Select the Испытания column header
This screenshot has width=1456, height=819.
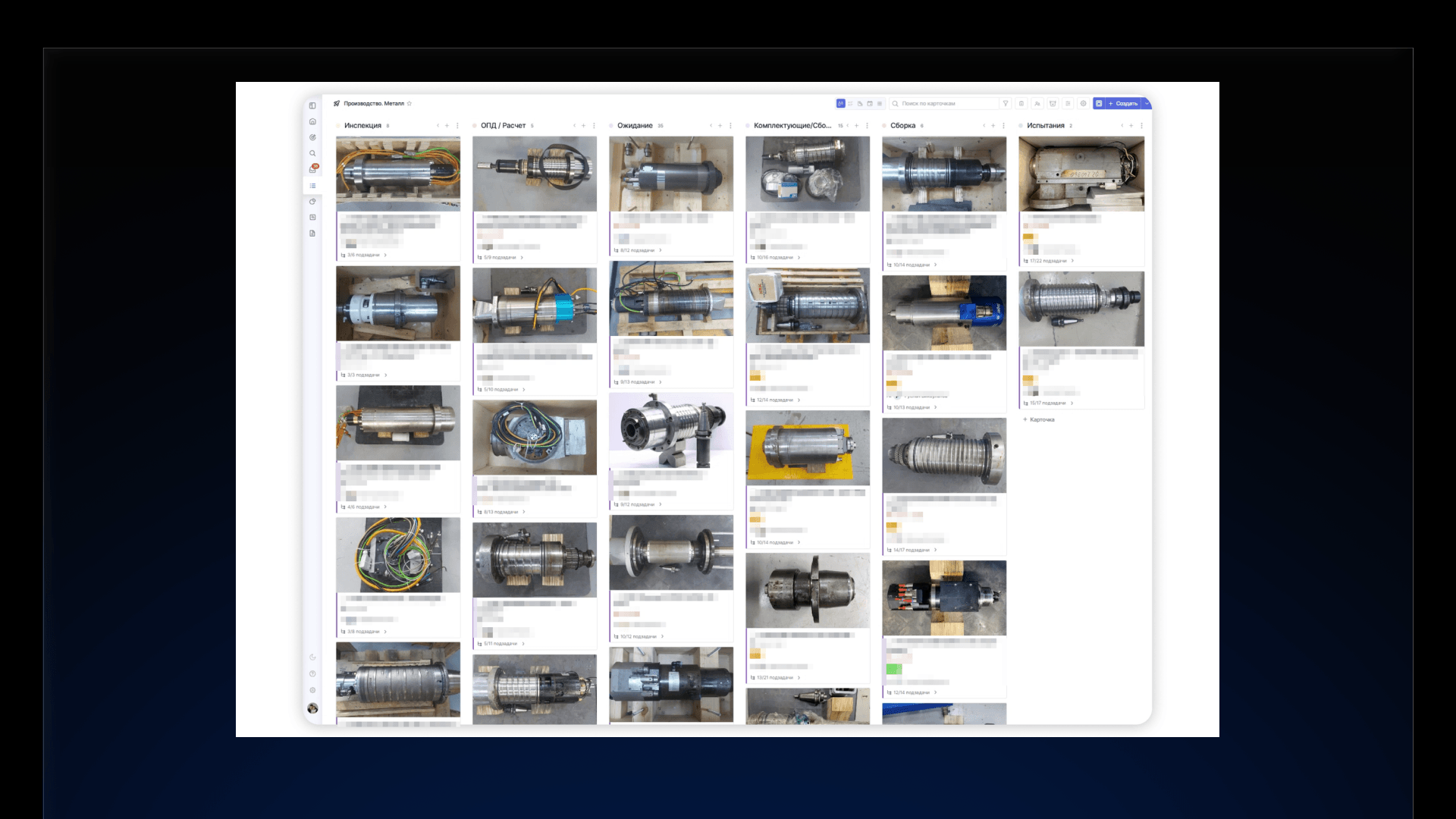click(1046, 126)
